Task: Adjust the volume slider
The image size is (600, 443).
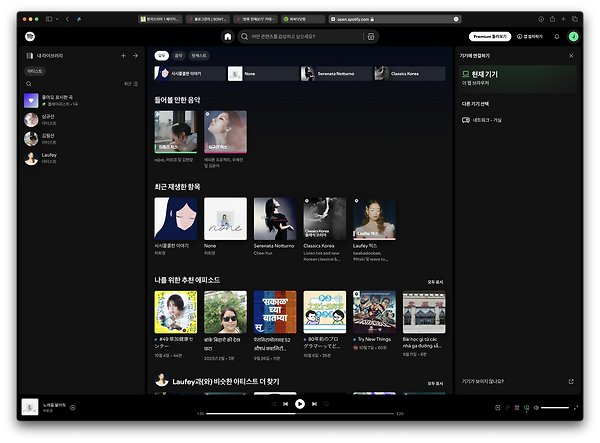Action: tap(555, 408)
